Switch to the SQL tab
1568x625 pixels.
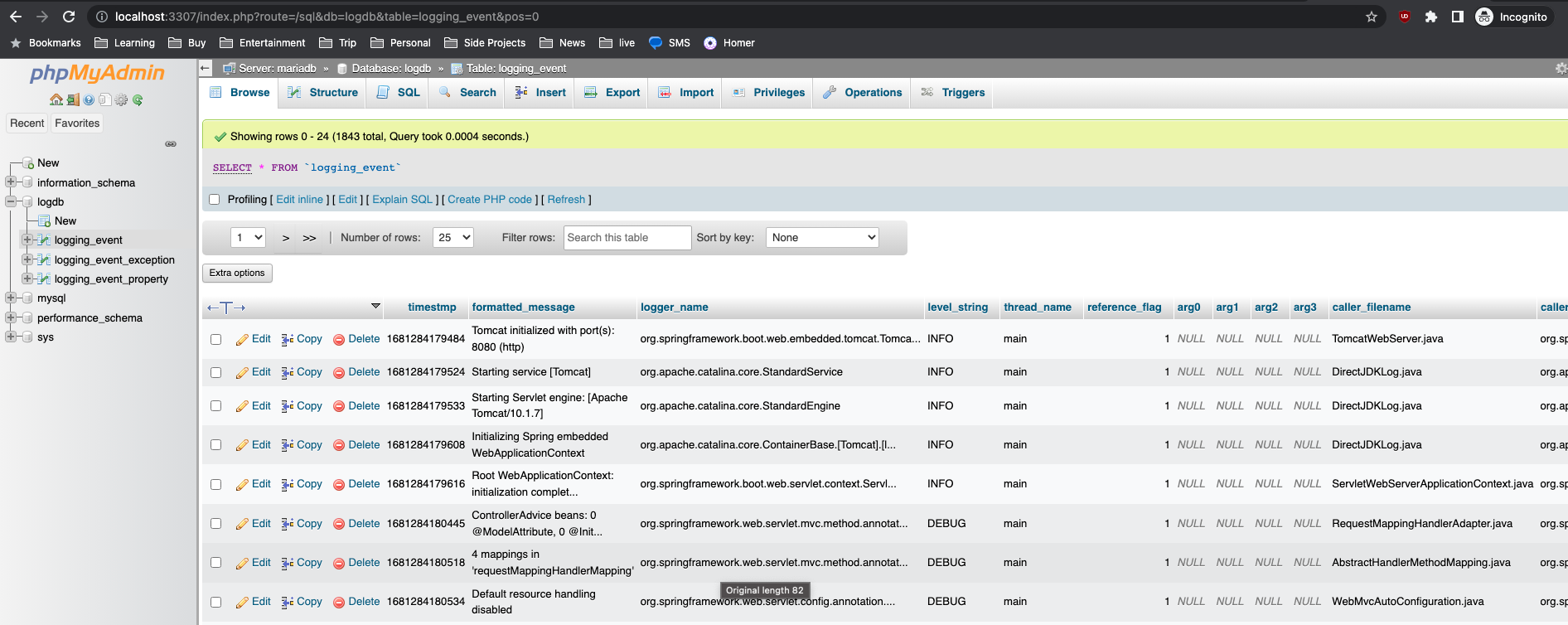(x=398, y=93)
